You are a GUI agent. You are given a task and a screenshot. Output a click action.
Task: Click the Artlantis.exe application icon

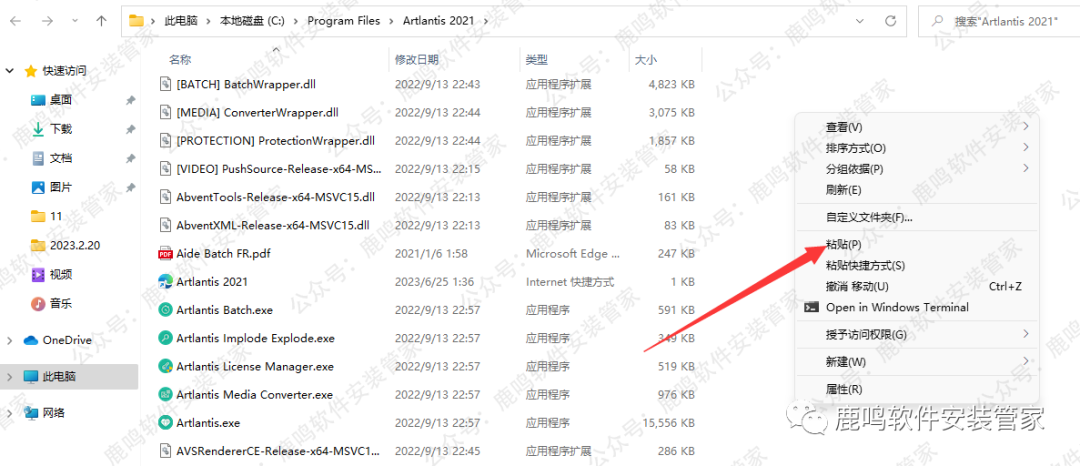tap(166, 423)
